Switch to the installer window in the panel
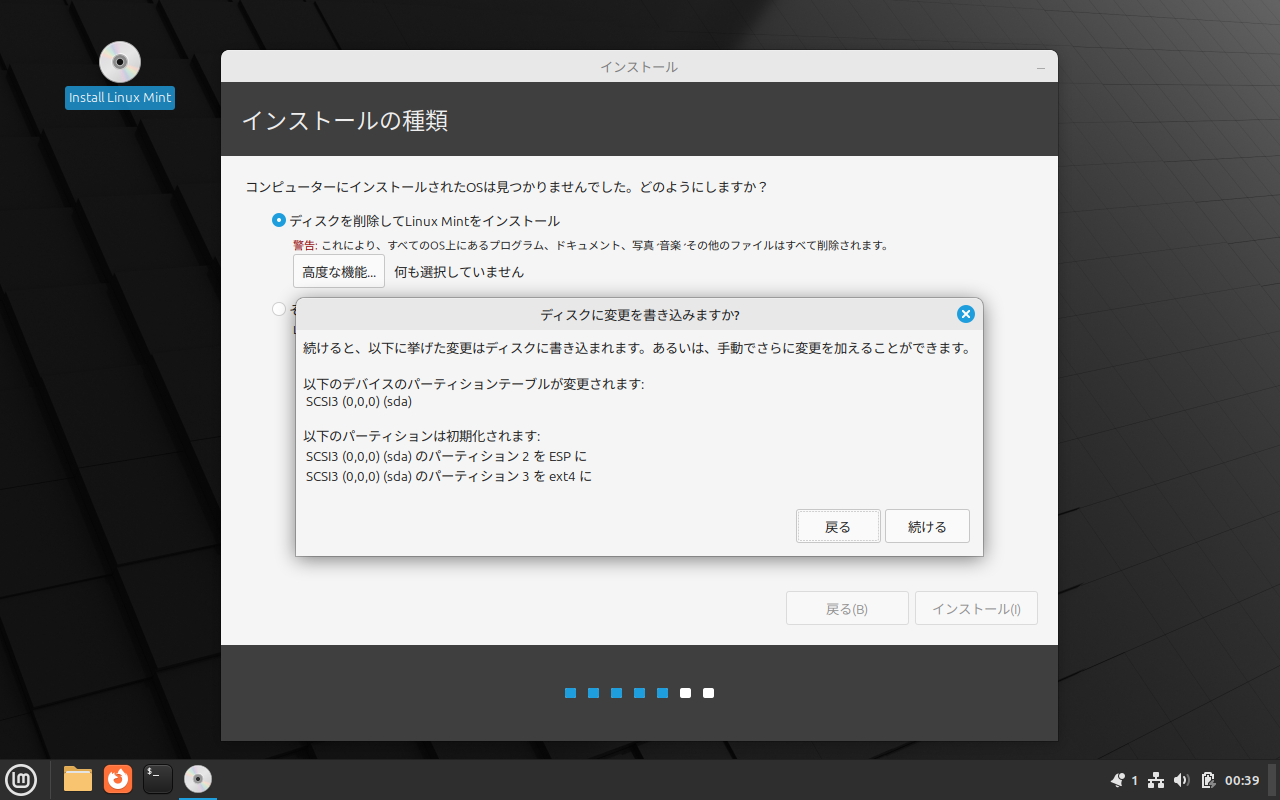 [x=198, y=779]
